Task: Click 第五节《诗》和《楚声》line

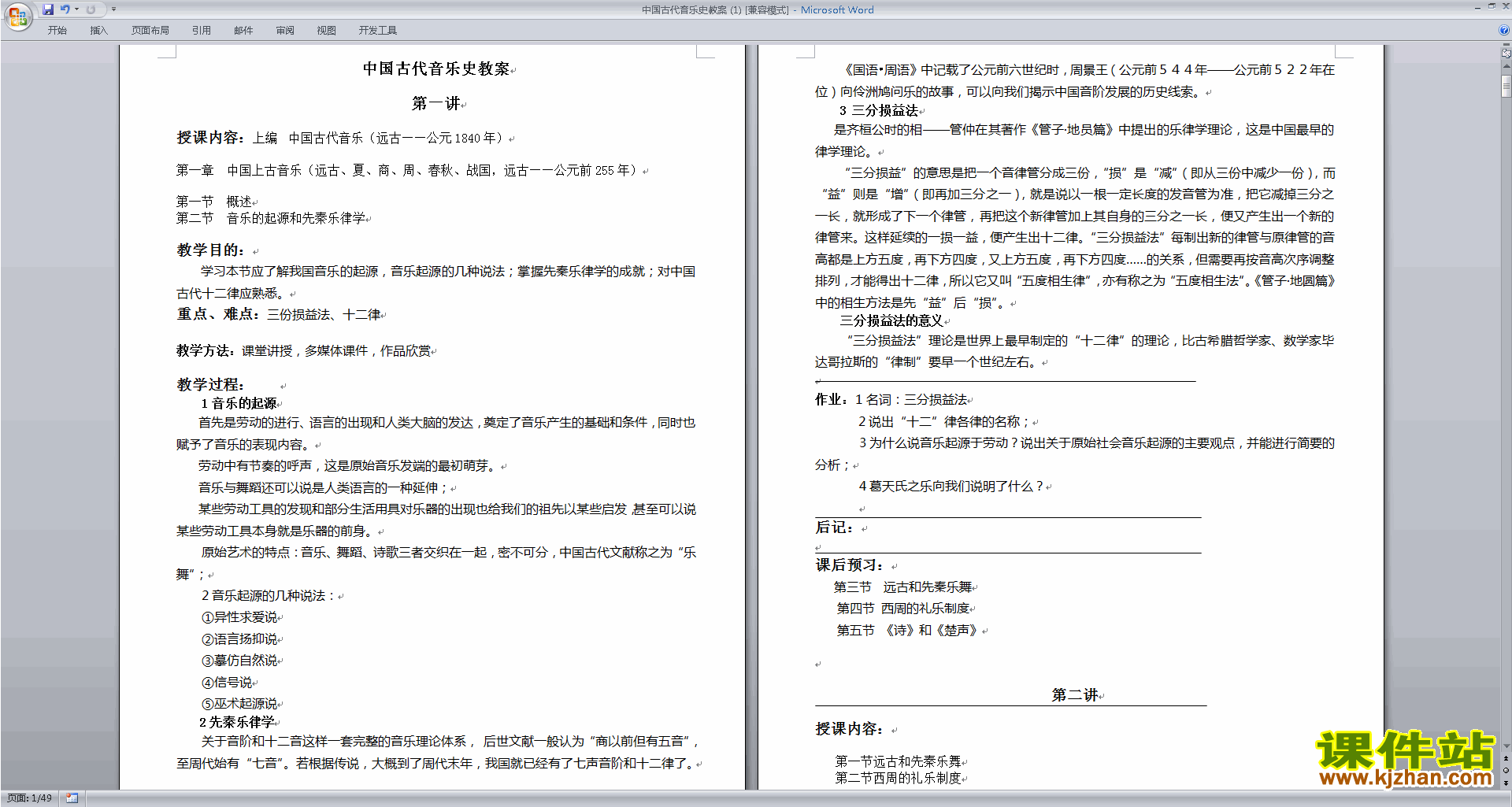Action: tap(908, 631)
